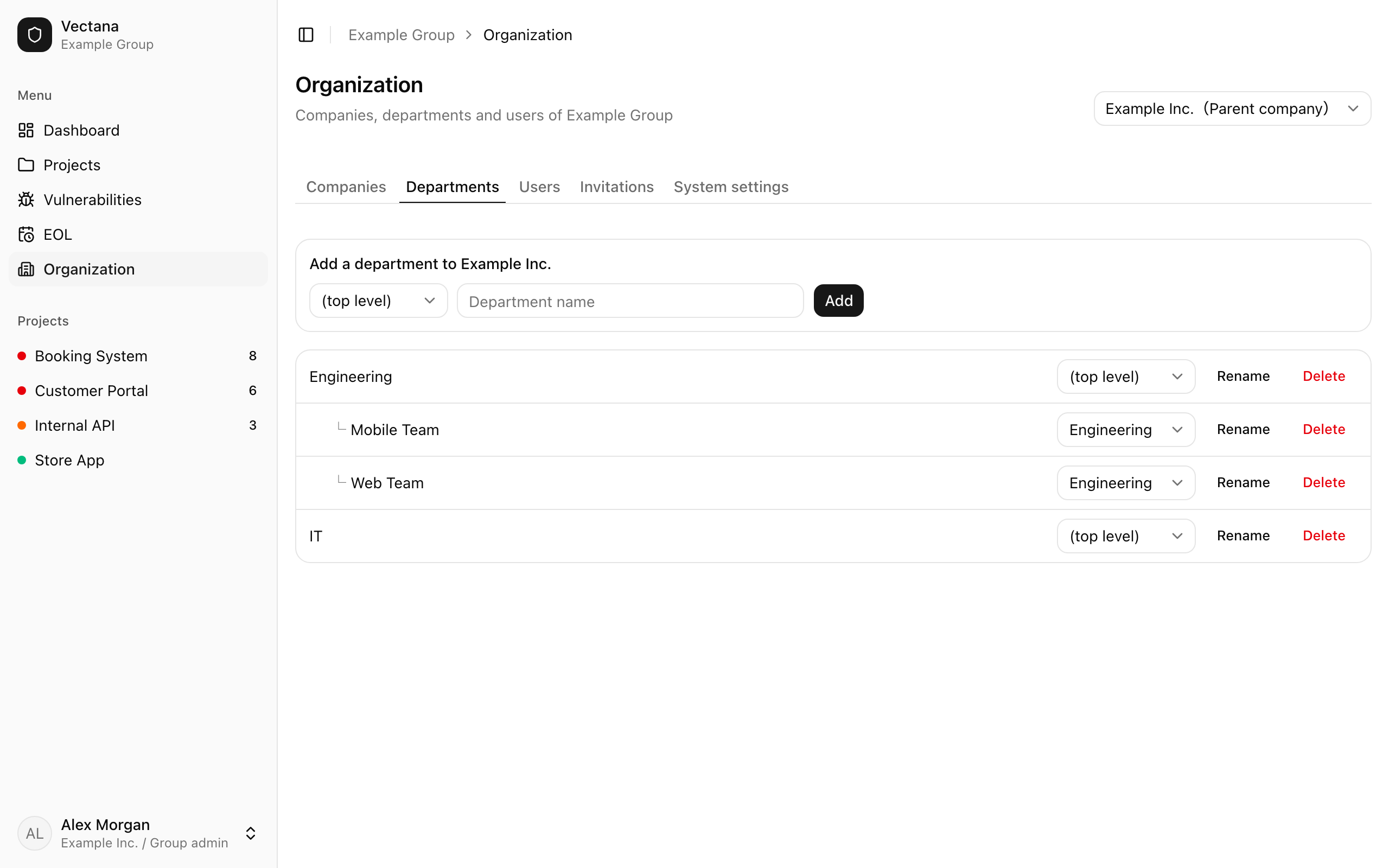Delete the Engineering department
This screenshot has height=868, width=1389.
pyautogui.click(x=1323, y=376)
